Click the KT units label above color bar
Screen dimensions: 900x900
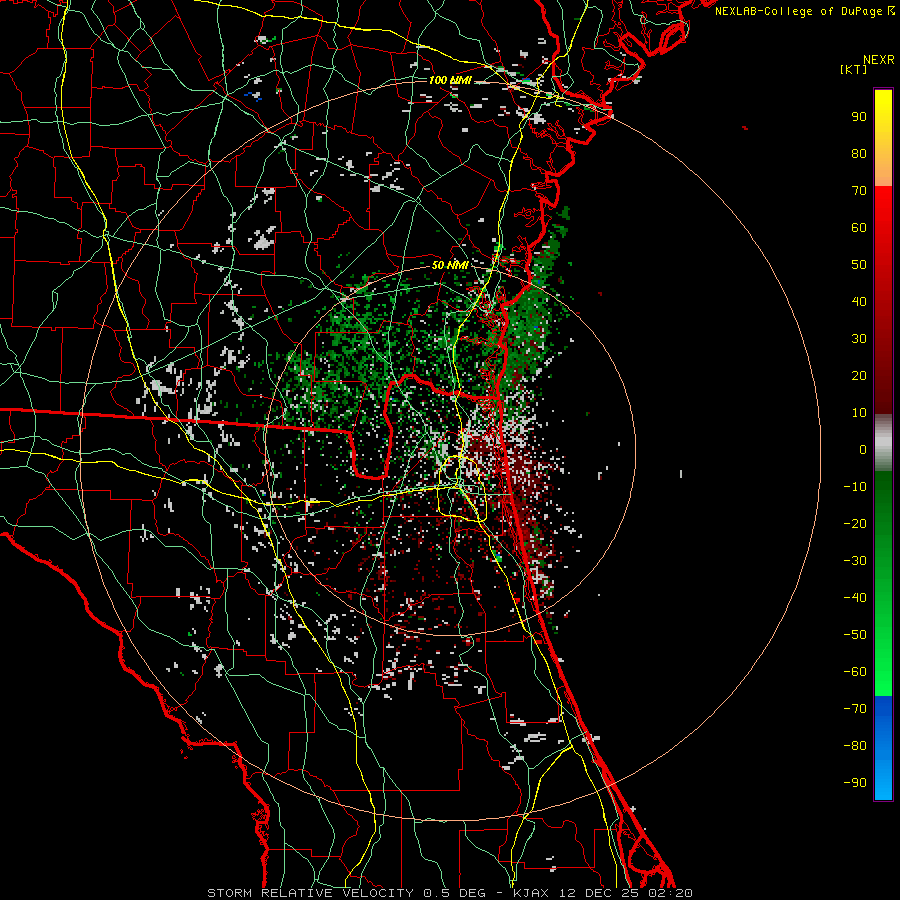tap(854, 69)
